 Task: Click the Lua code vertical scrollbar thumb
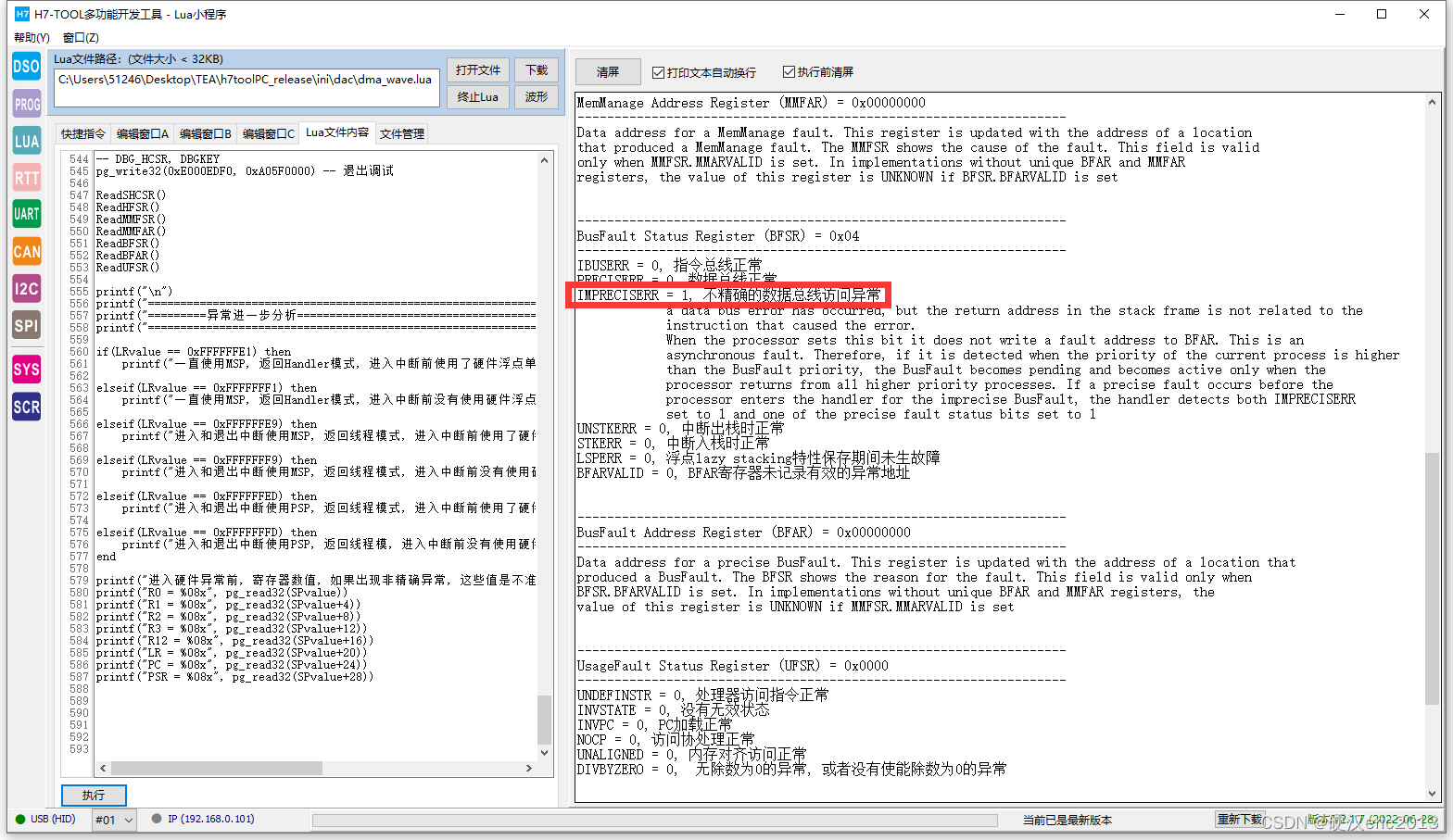(545, 721)
